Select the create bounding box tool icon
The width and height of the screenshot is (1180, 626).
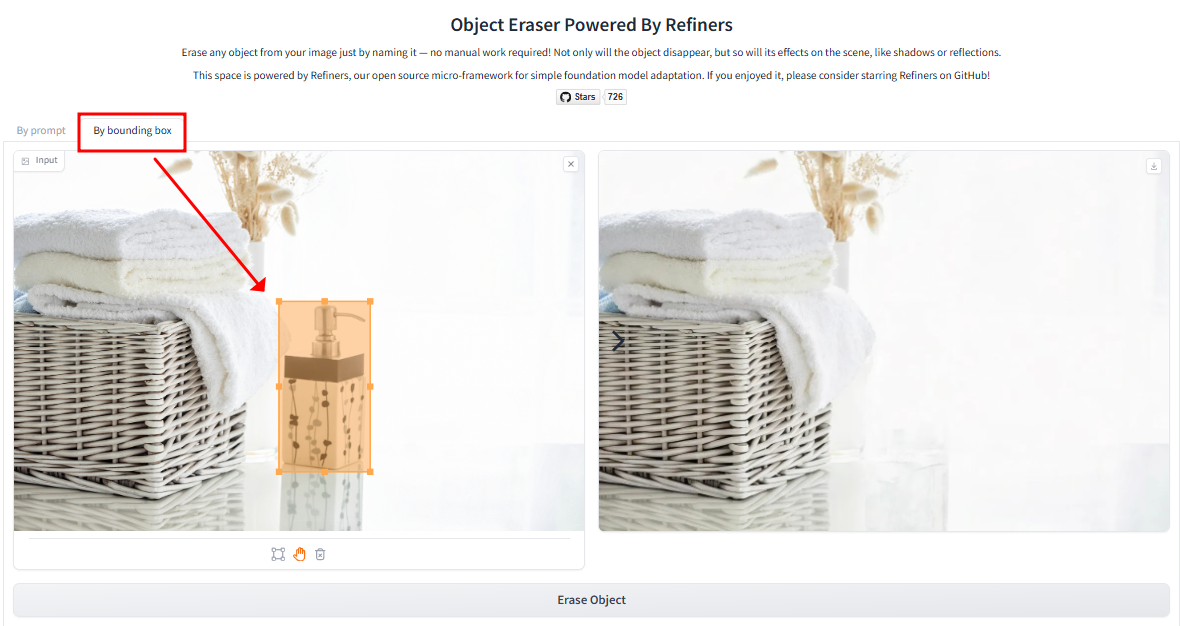tap(278, 555)
